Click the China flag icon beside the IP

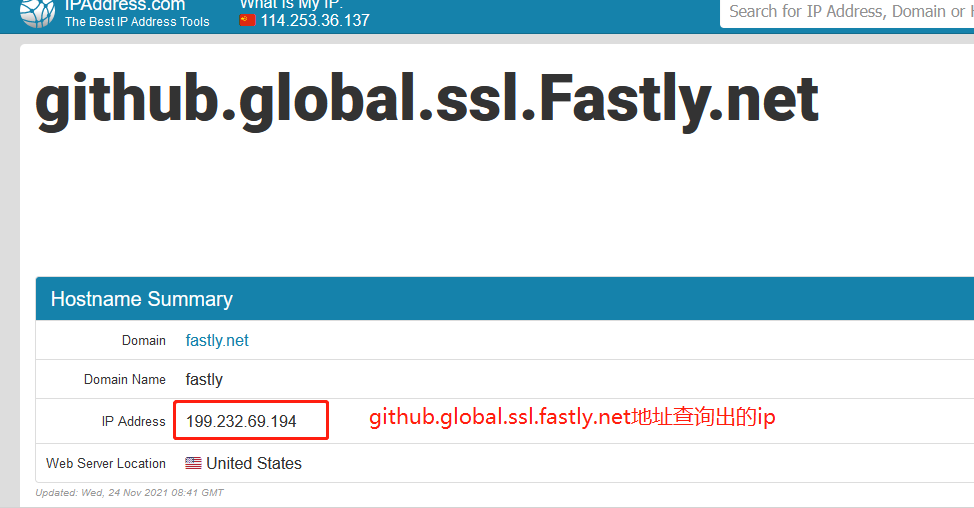coord(247,20)
